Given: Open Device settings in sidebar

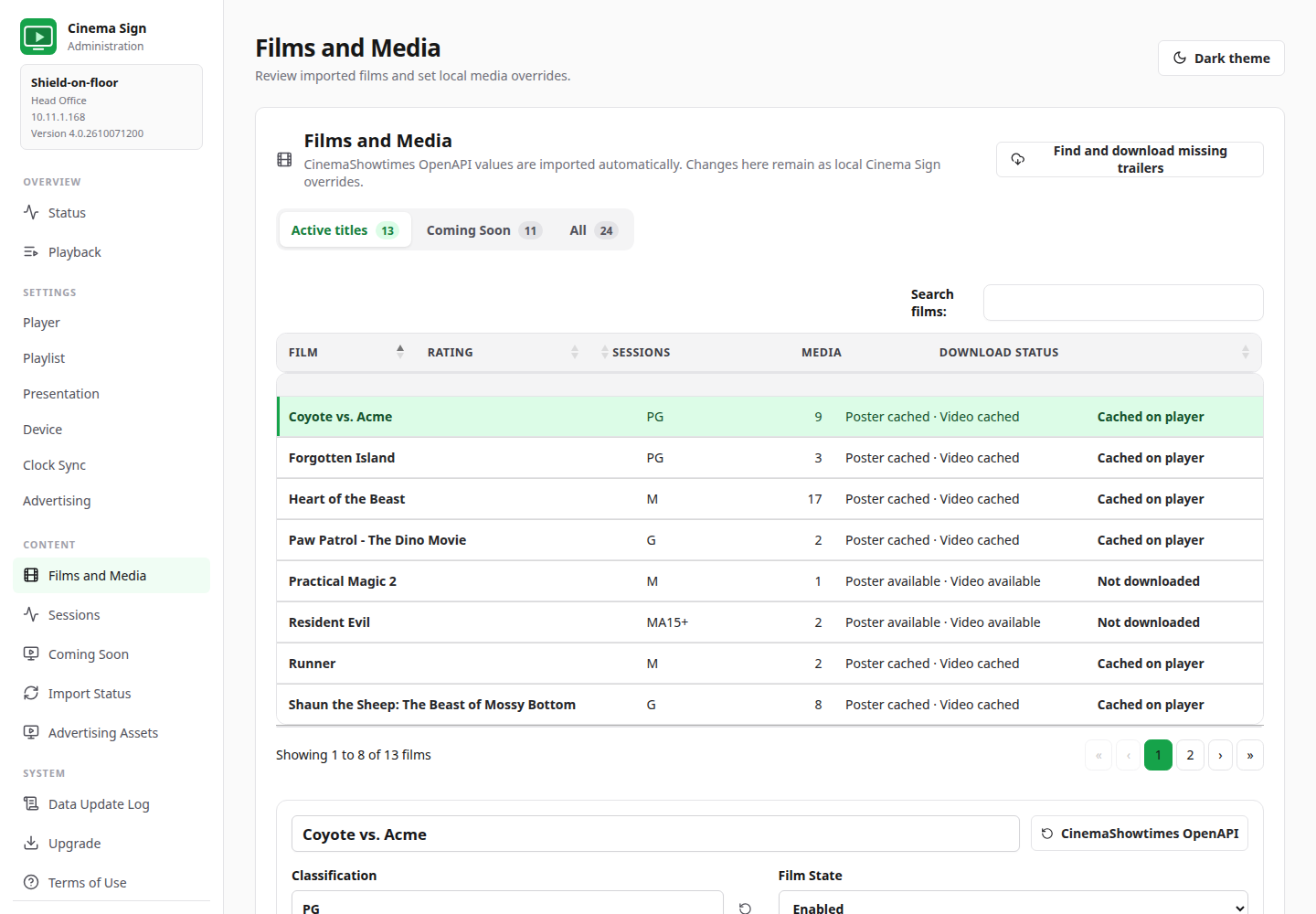Looking at the screenshot, I should coord(111,430).
